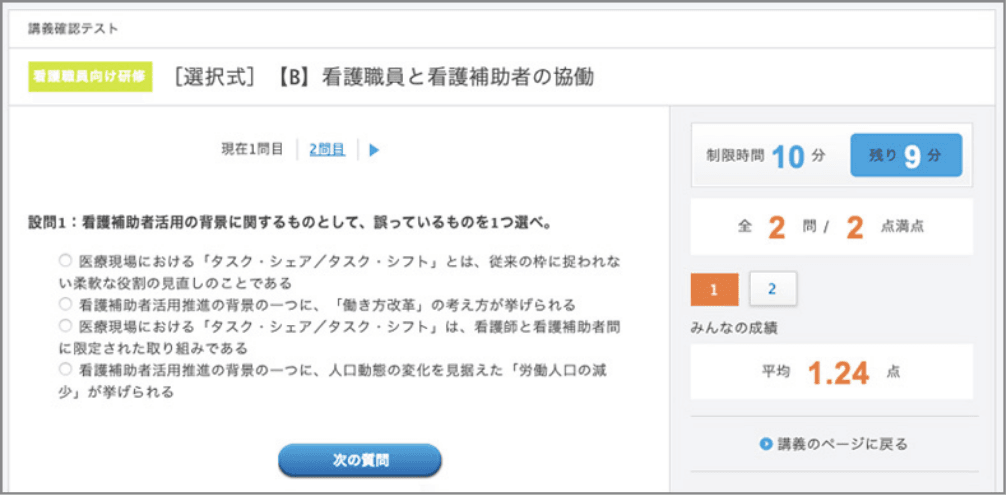Open the 2問目 link
The height and width of the screenshot is (495, 1006).
[x=327, y=149]
